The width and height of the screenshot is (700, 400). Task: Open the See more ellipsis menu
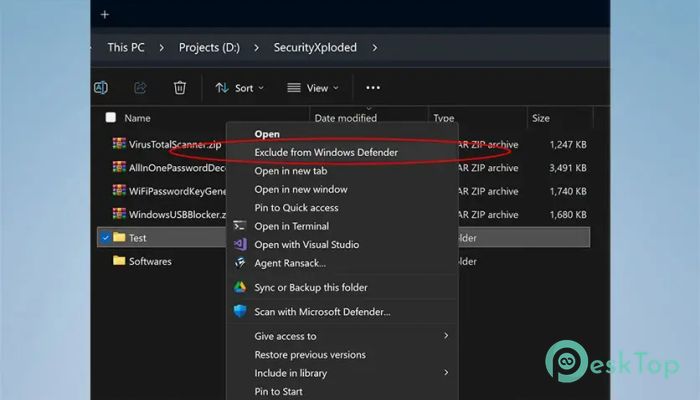pos(373,88)
